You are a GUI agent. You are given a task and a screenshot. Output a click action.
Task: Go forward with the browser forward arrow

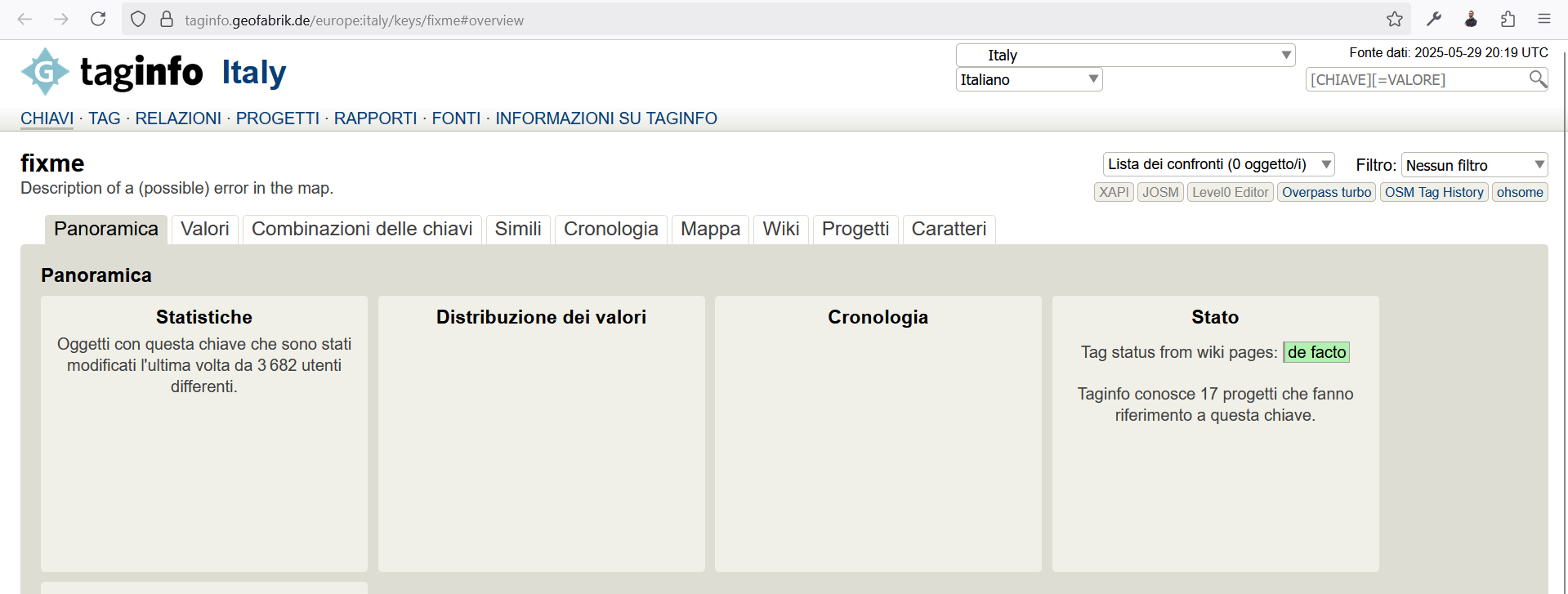(61, 19)
